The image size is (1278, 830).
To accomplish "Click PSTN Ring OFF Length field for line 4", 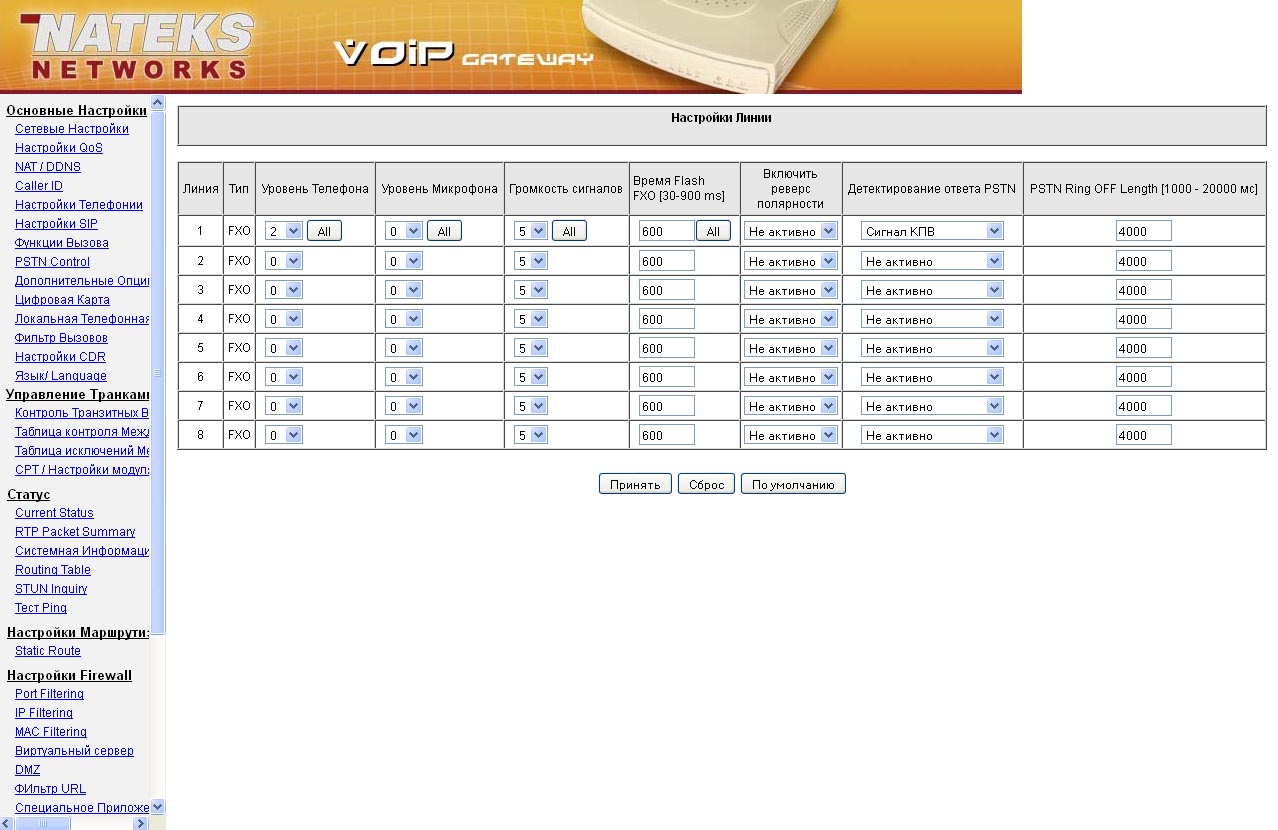I will pos(1143,319).
